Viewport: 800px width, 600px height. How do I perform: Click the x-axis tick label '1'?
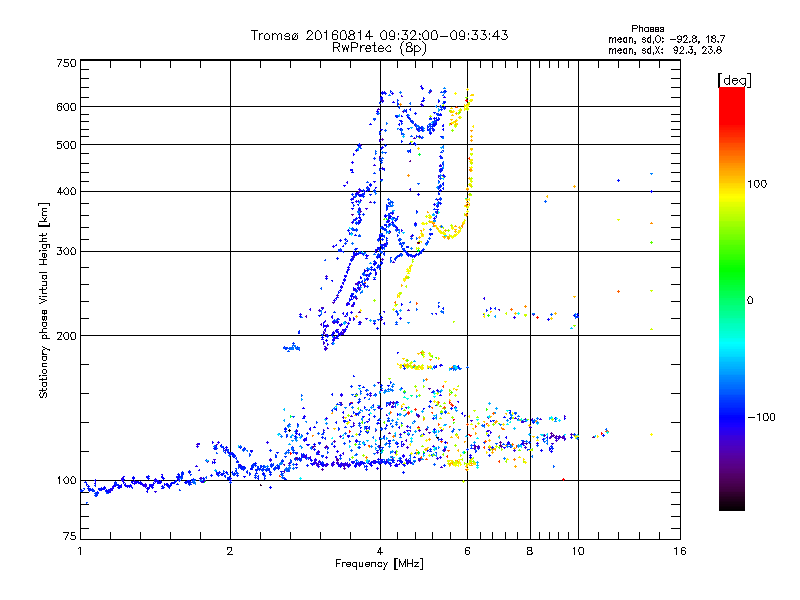pyautogui.click(x=80, y=551)
